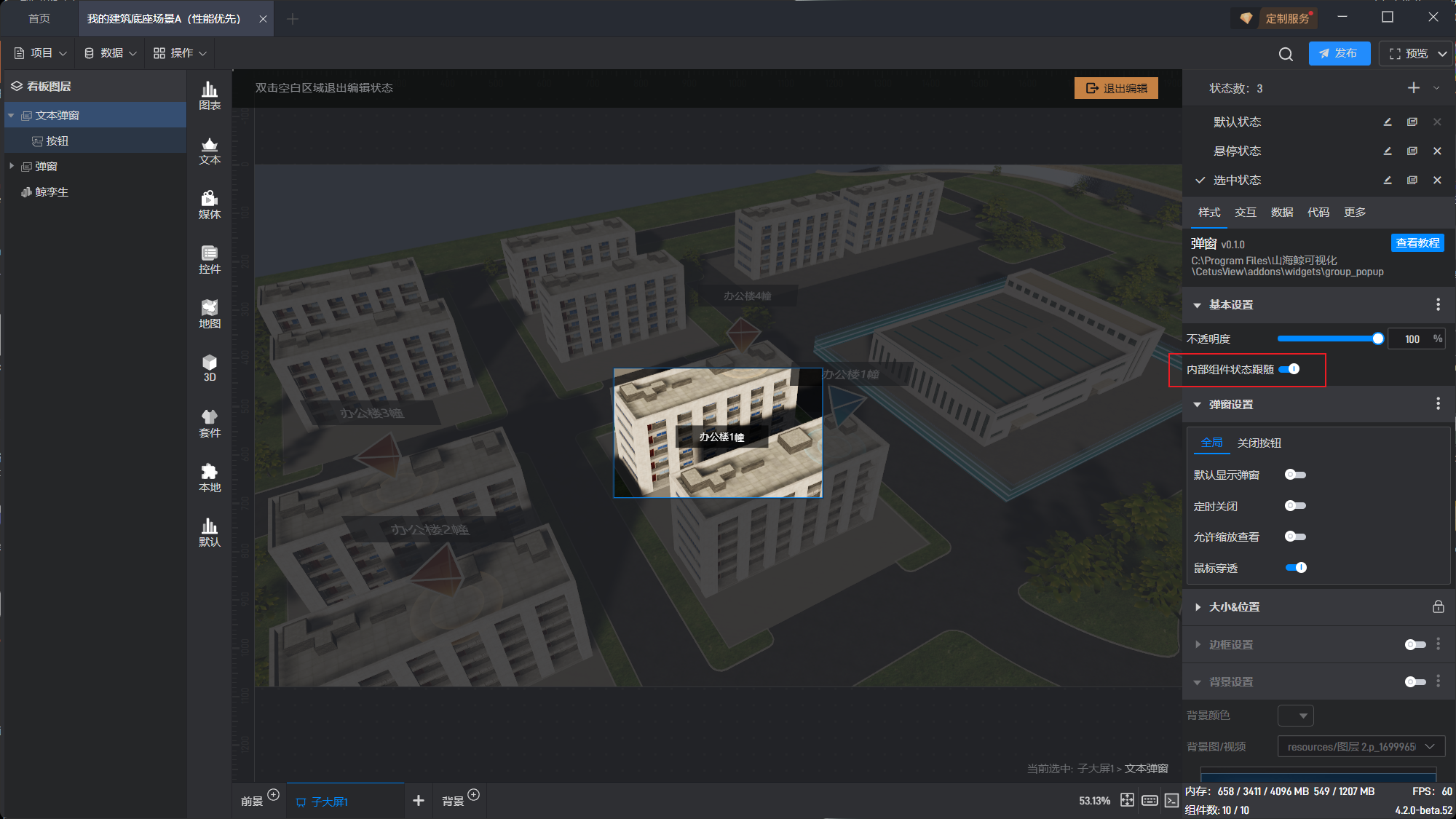Enable 默认显示弹窗 switch

click(x=1295, y=475)
